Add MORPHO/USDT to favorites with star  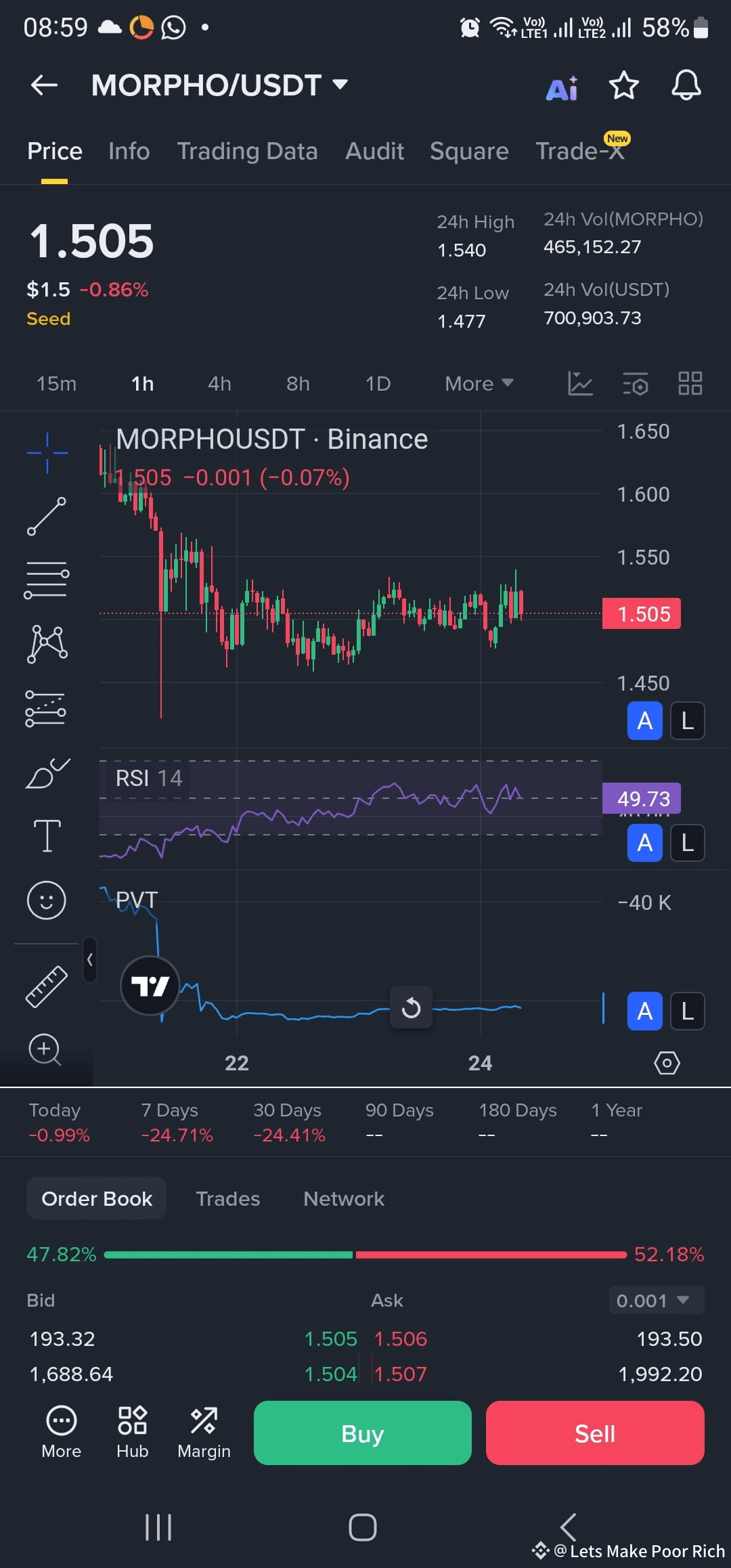coord(623,86)
